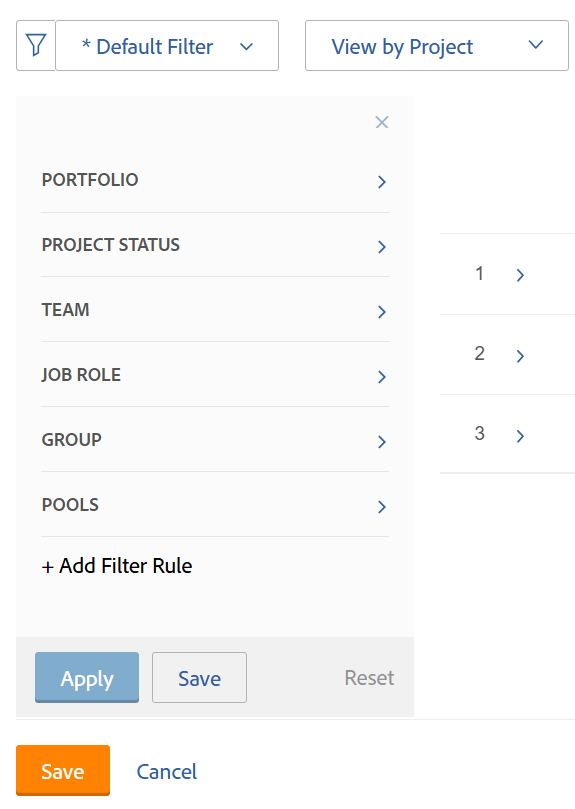Expand the JOB ROLE filter arrow

click(382, 377)
